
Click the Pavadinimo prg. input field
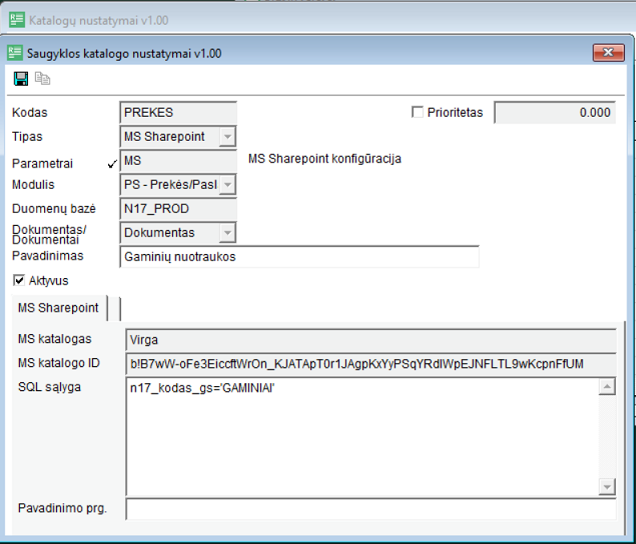pos(370,509)
